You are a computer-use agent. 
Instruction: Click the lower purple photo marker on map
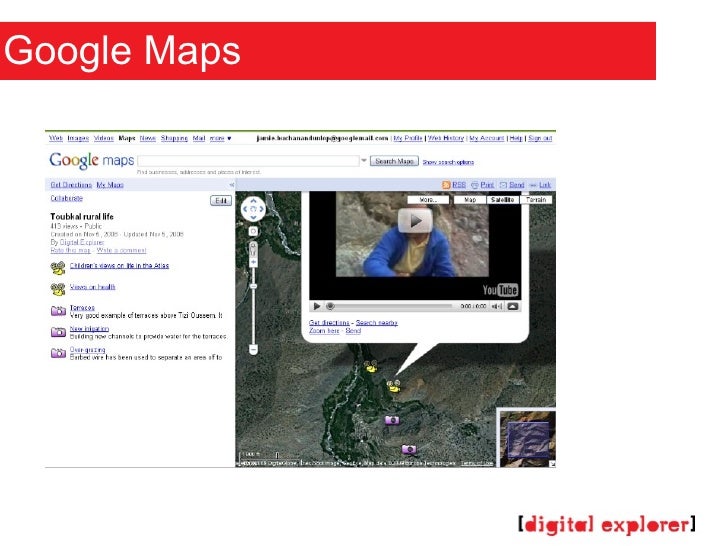pos(409,449)
